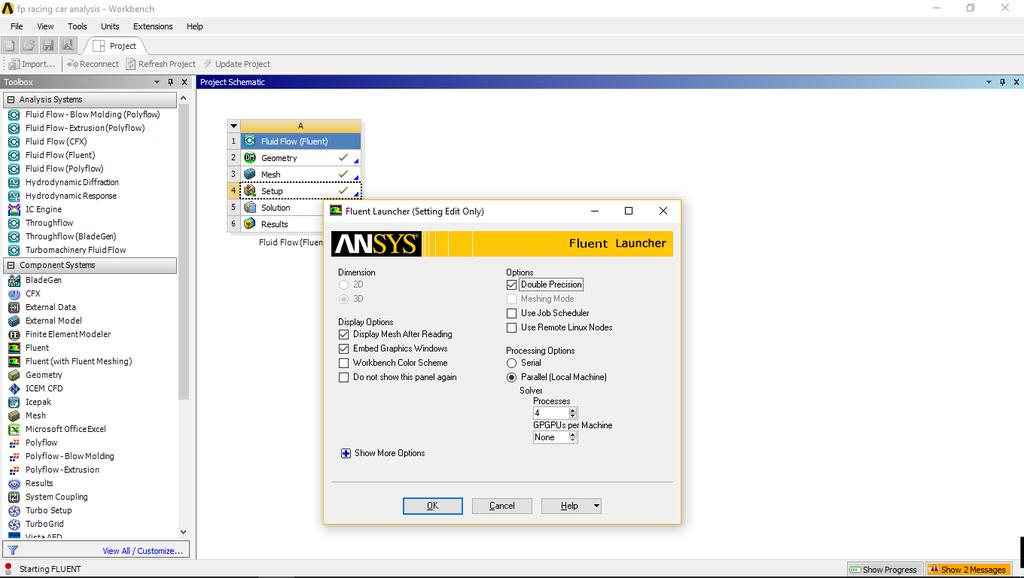The width and height of the screenshot is (1024, 578).
Task: Uncheck the Double Precision option
Action: [x=511, y=285]
